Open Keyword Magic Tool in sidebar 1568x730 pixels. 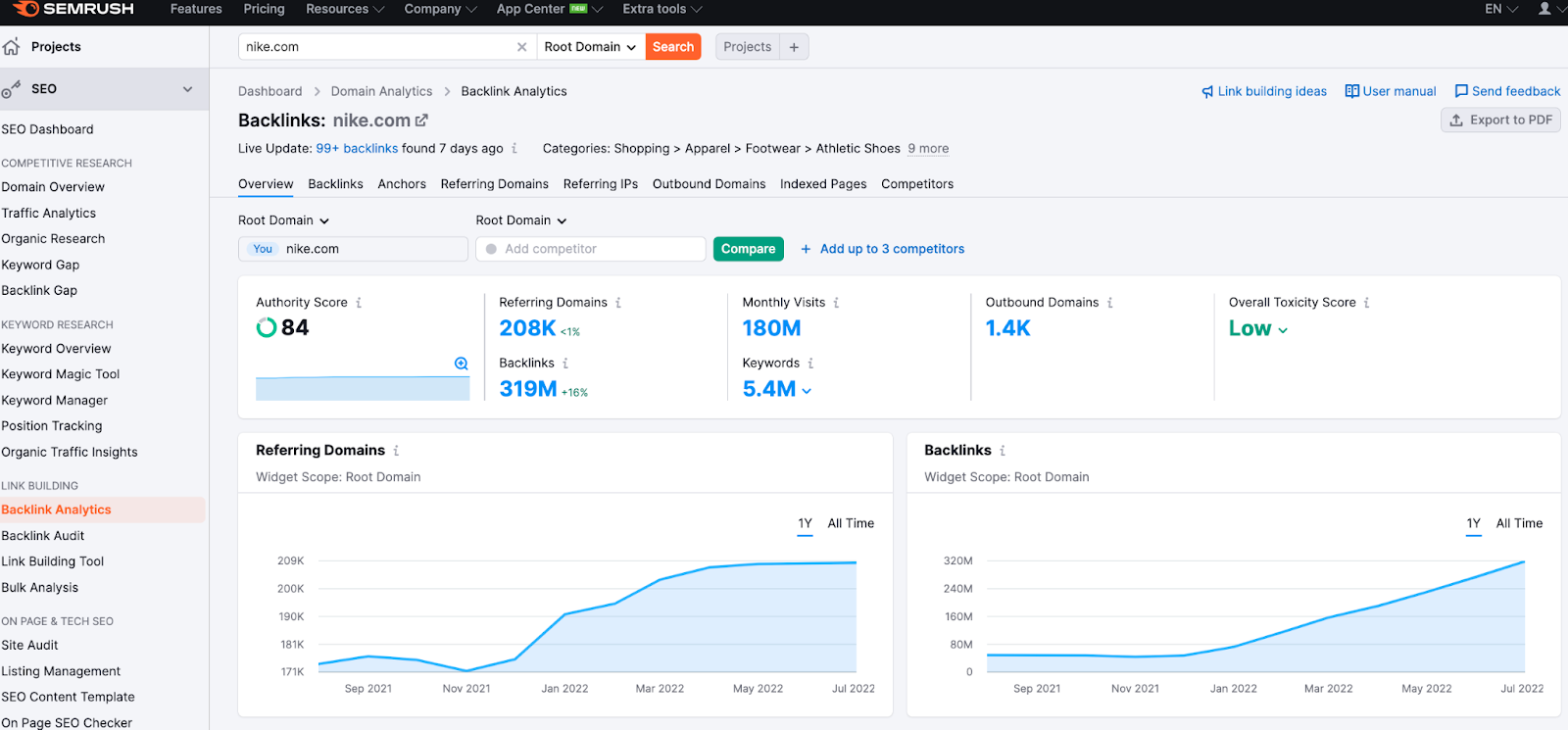[x=61, y=374]
